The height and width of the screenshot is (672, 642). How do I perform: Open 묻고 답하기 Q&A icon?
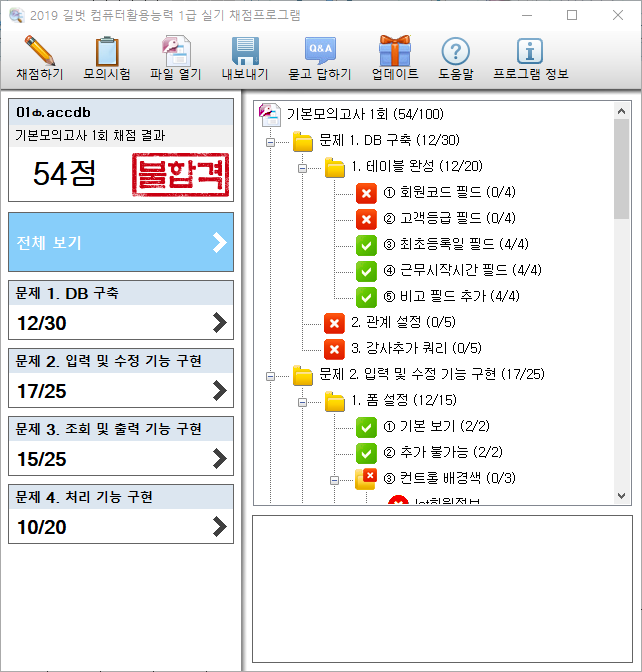pos(319,52)
